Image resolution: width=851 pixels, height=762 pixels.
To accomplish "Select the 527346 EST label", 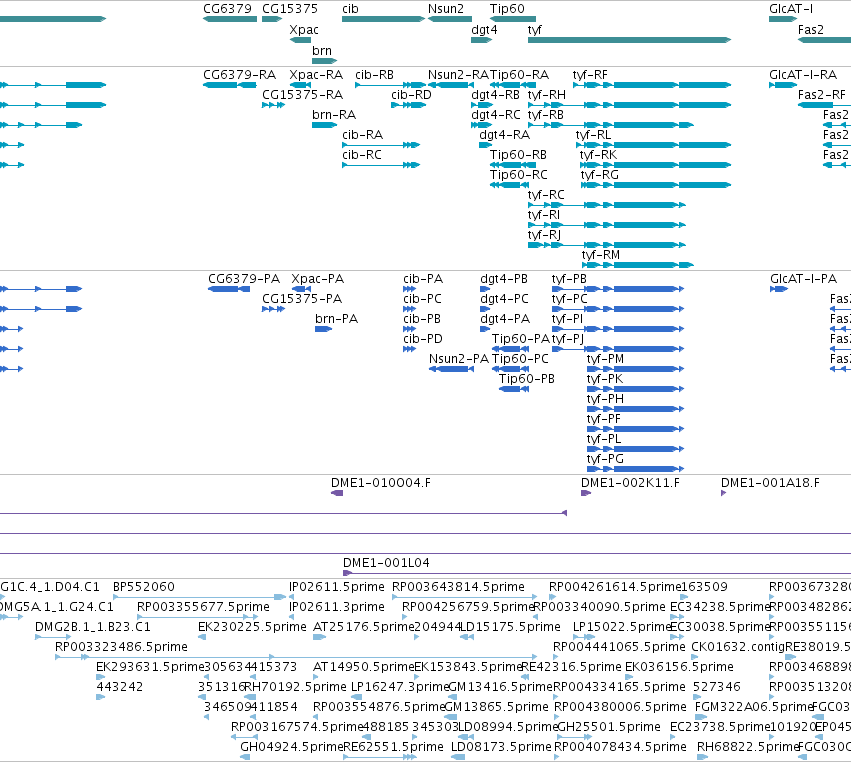I will (716, 687).
